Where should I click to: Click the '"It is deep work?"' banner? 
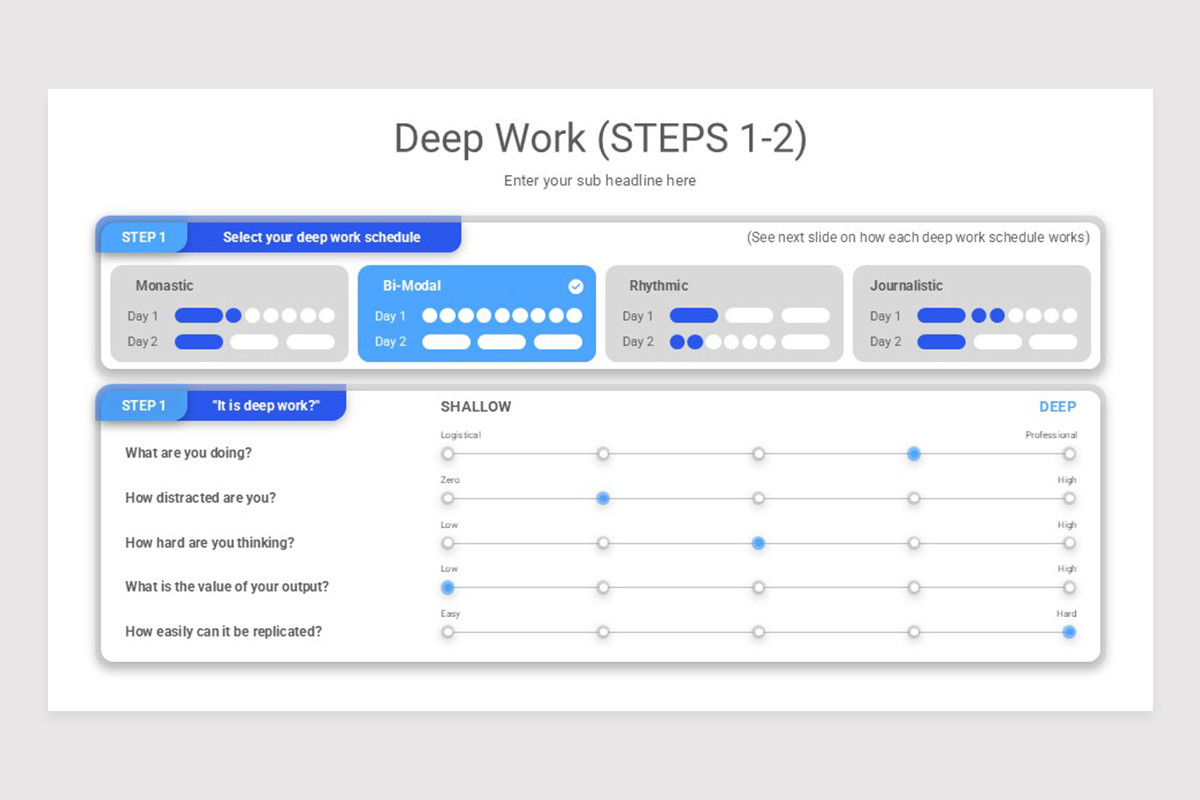[264, 406]
